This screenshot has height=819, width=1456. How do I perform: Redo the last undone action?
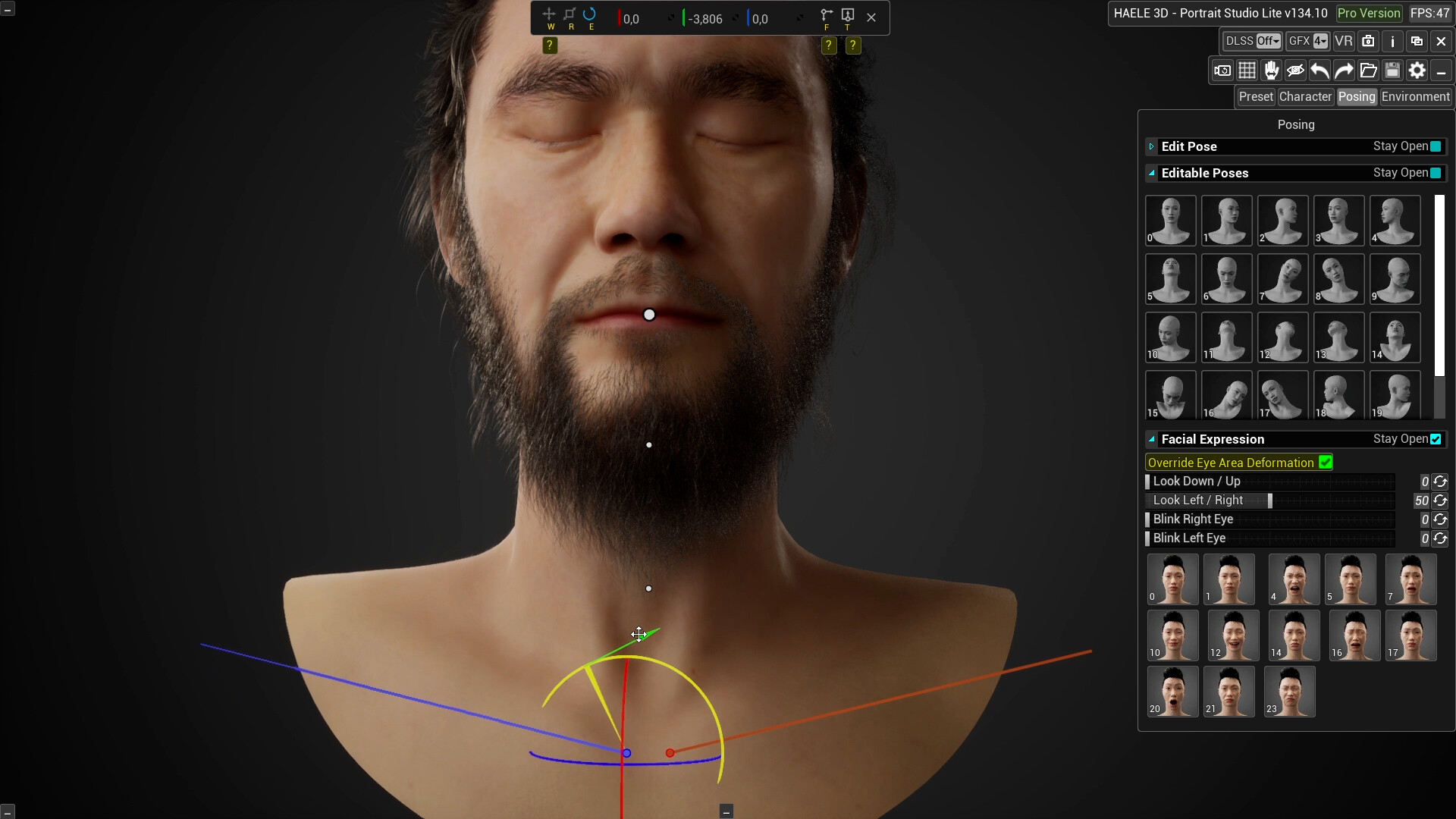[x=1344, y=71]
